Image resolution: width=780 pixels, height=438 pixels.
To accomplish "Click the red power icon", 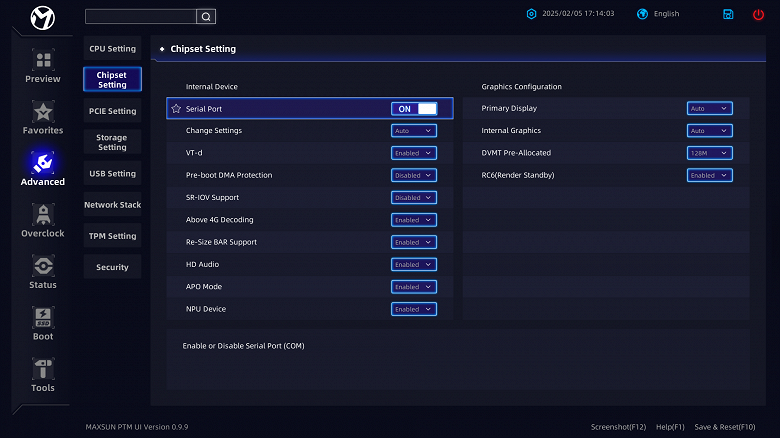I will click(758, 14).
